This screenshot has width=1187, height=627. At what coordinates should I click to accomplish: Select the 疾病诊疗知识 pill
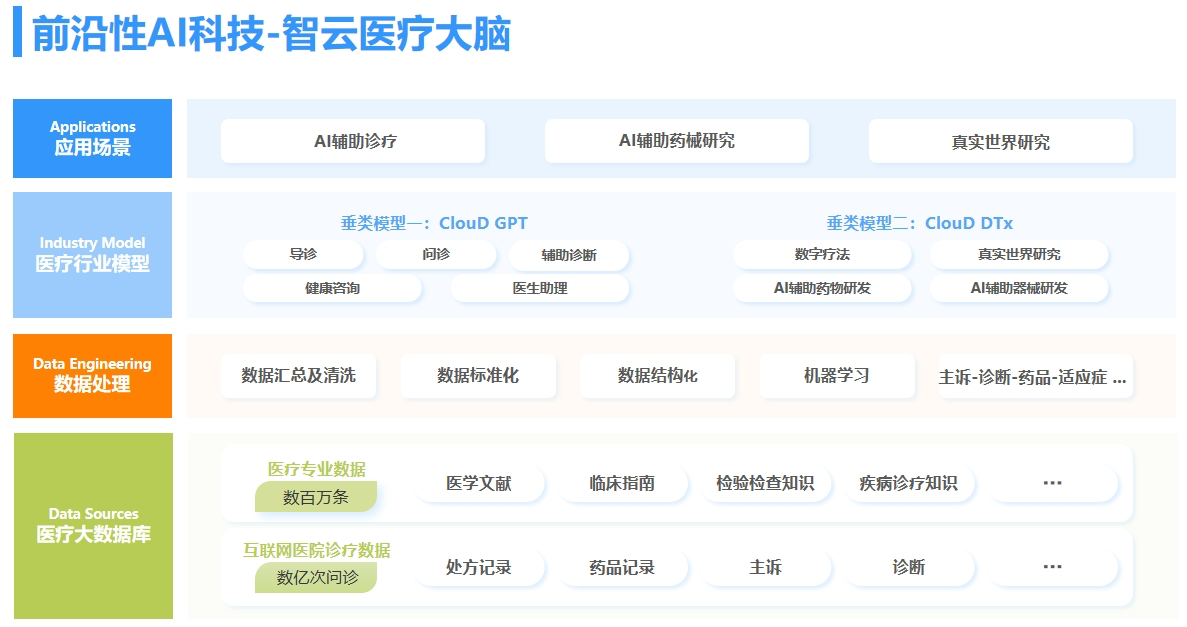[x=908, y=483]
